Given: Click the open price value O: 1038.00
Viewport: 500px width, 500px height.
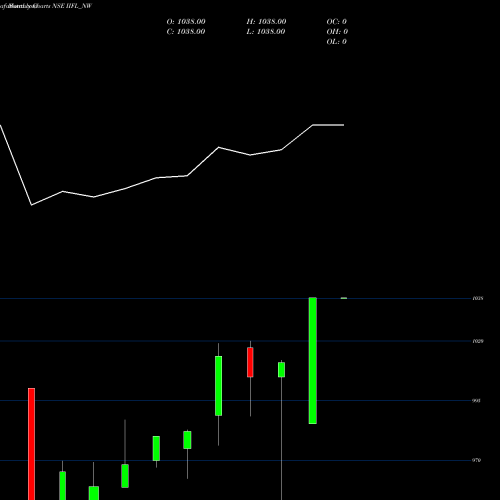Looking at the screenshot, I should (x=186, y=22).
